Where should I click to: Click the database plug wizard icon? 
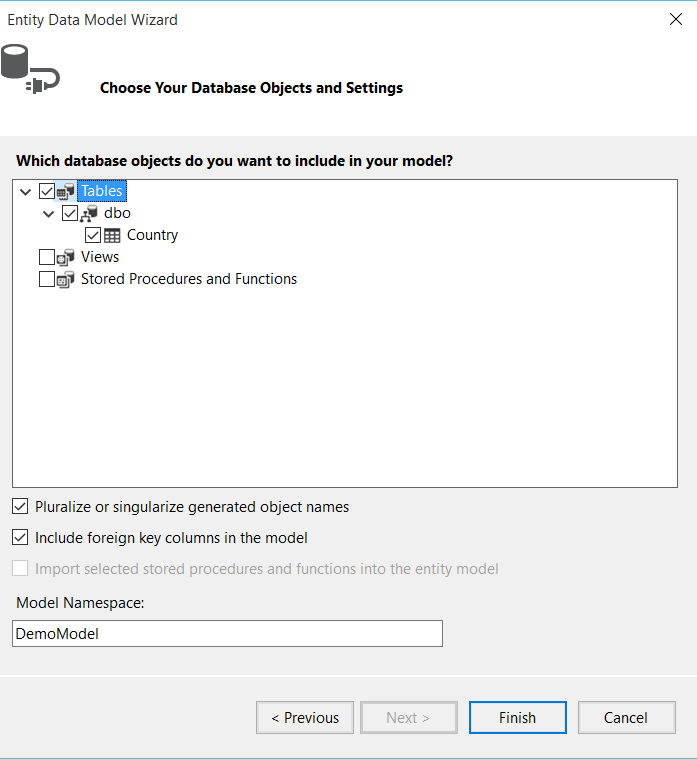pos(30,69)
